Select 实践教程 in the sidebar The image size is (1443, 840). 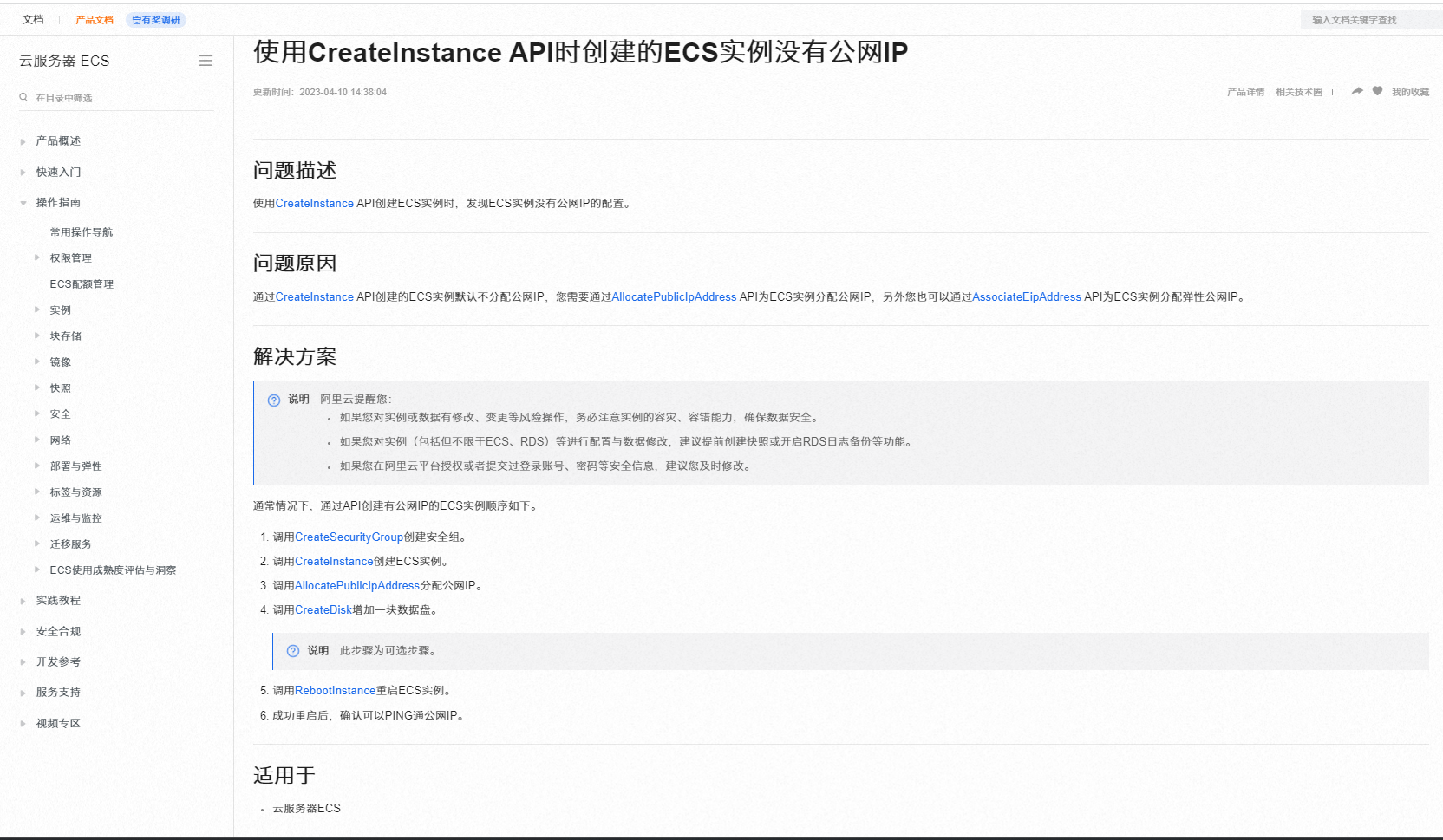click(x=58, y=601)
